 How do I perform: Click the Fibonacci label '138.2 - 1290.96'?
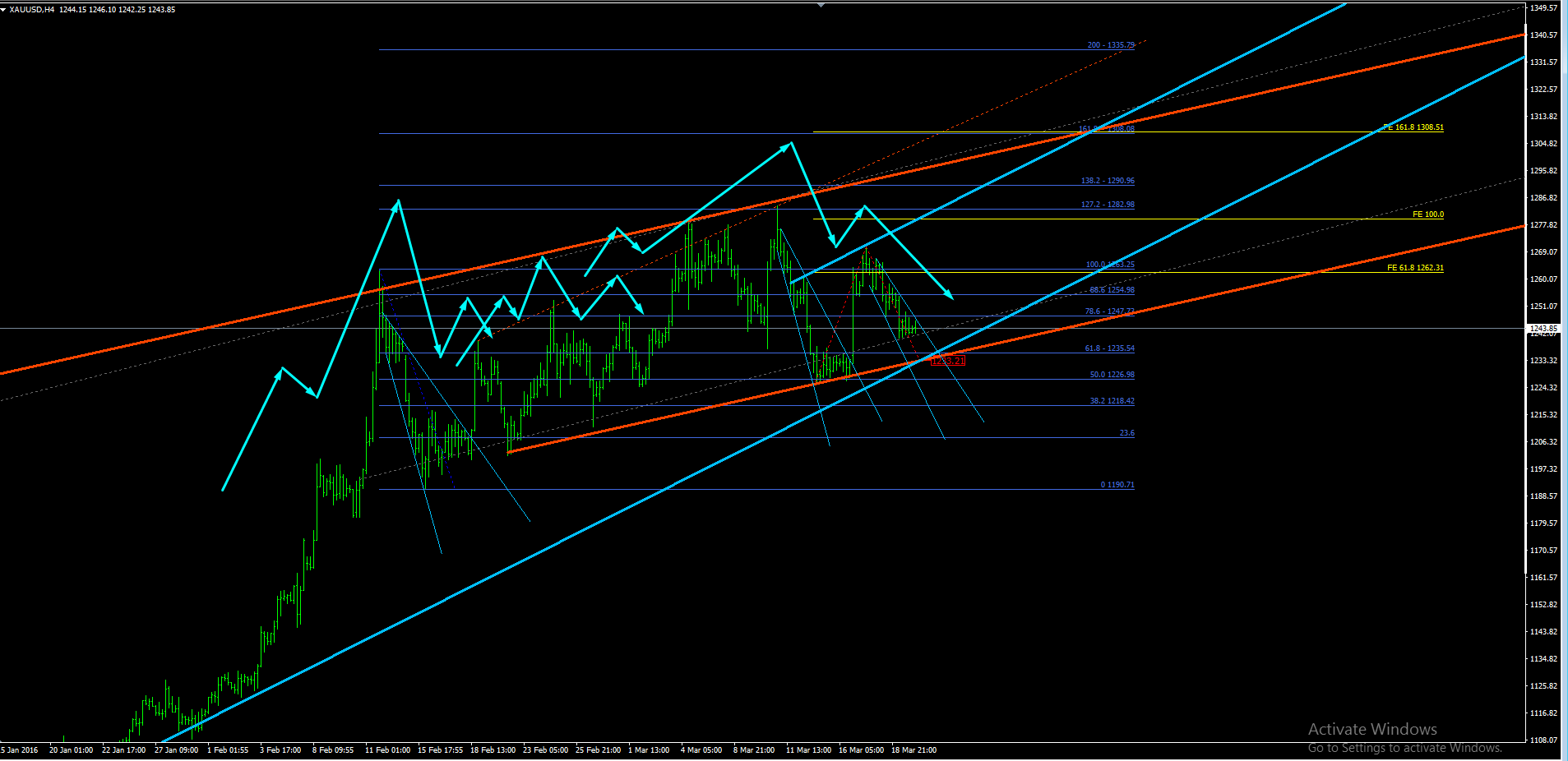pyautogui.click(x=1108, y=181)
